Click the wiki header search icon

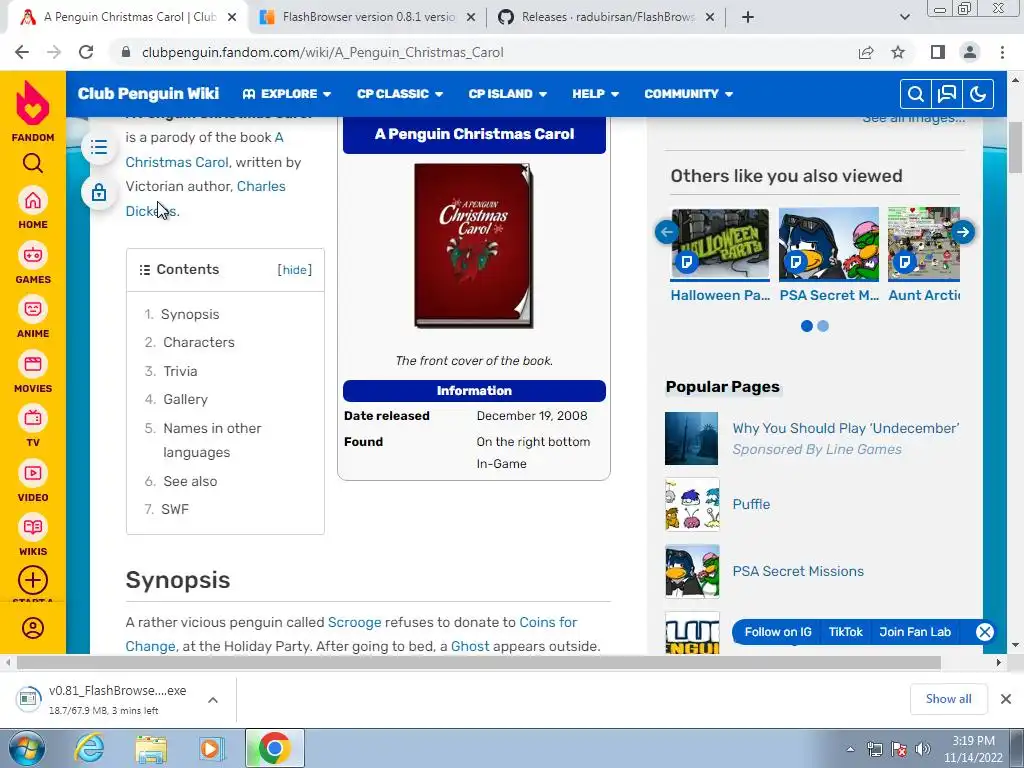[x=916, y=94]
